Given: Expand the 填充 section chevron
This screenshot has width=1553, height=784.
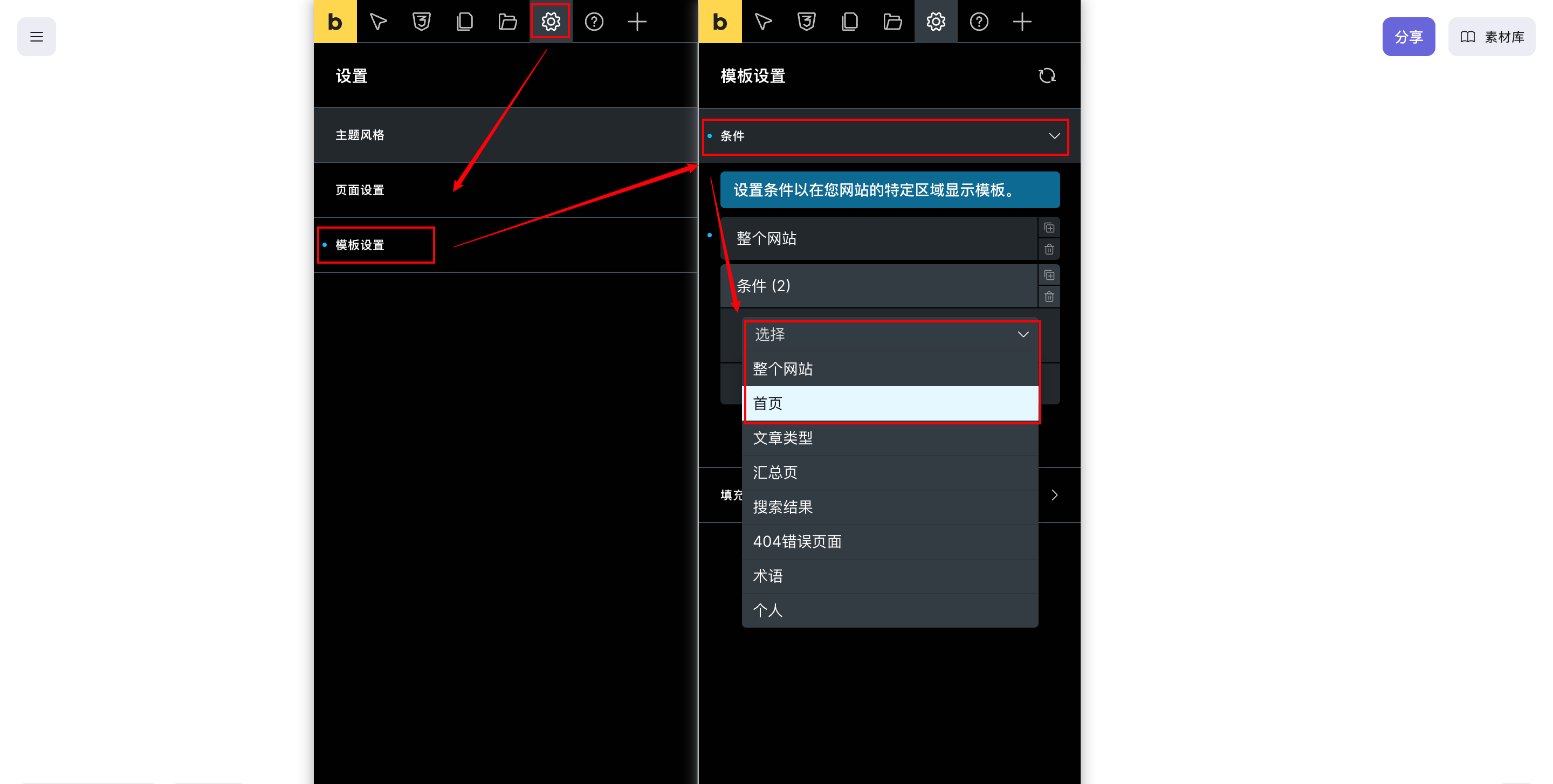Looking at the screenshot, I should 1054,495.
